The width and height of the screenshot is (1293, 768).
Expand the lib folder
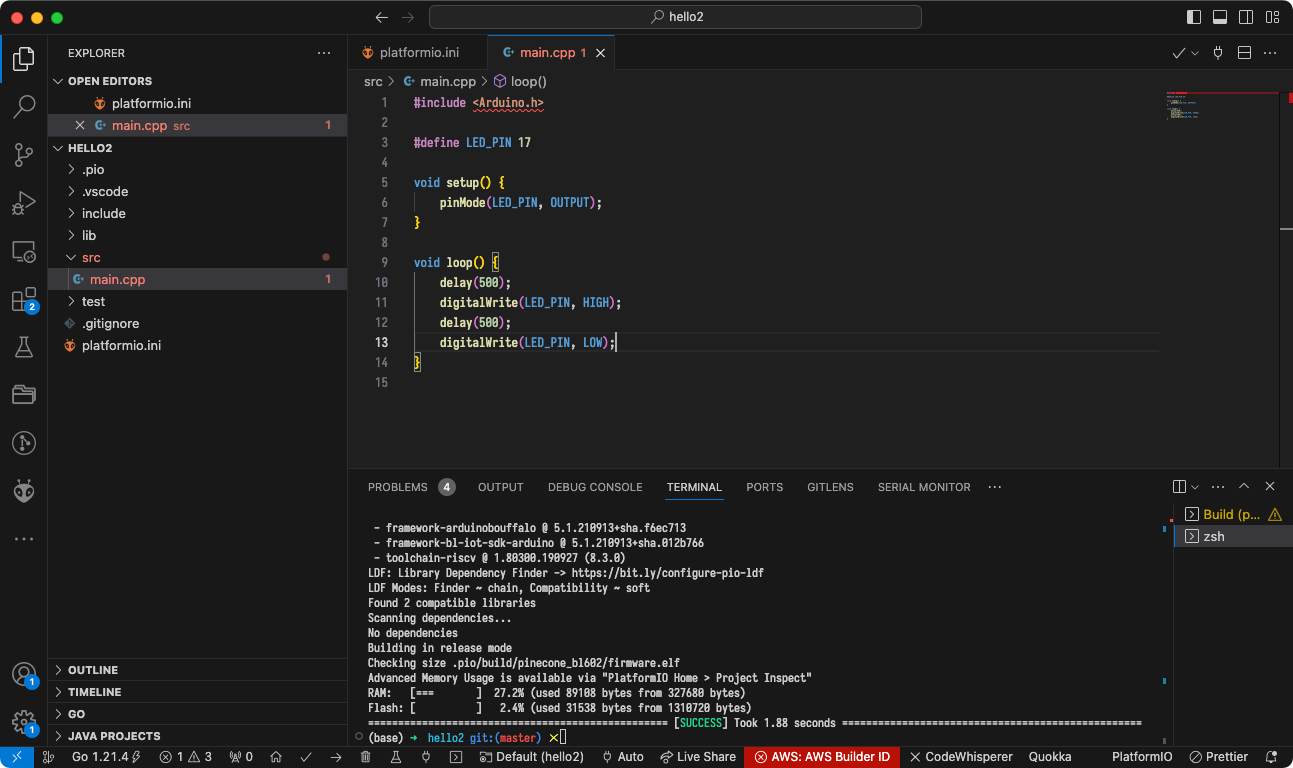pos(197,236)
